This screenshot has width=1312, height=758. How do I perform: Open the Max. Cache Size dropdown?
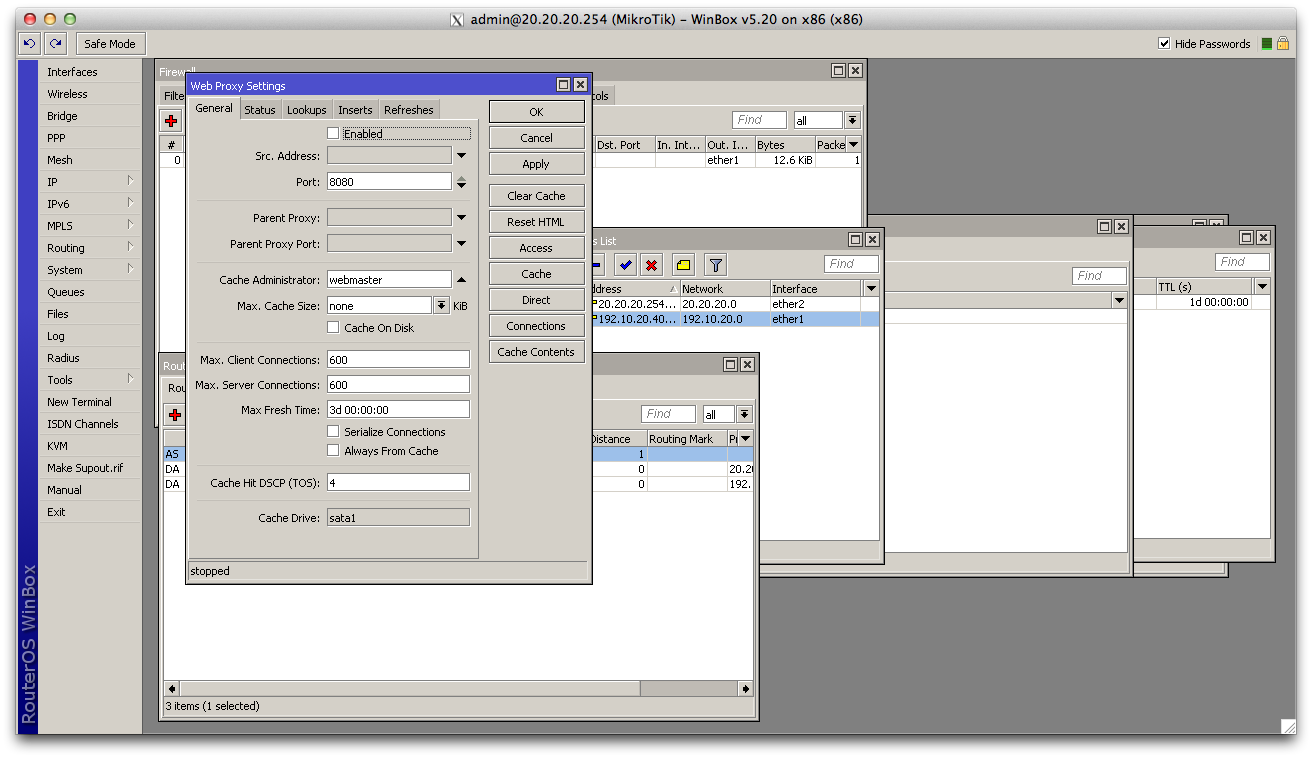tap(441, 306)
